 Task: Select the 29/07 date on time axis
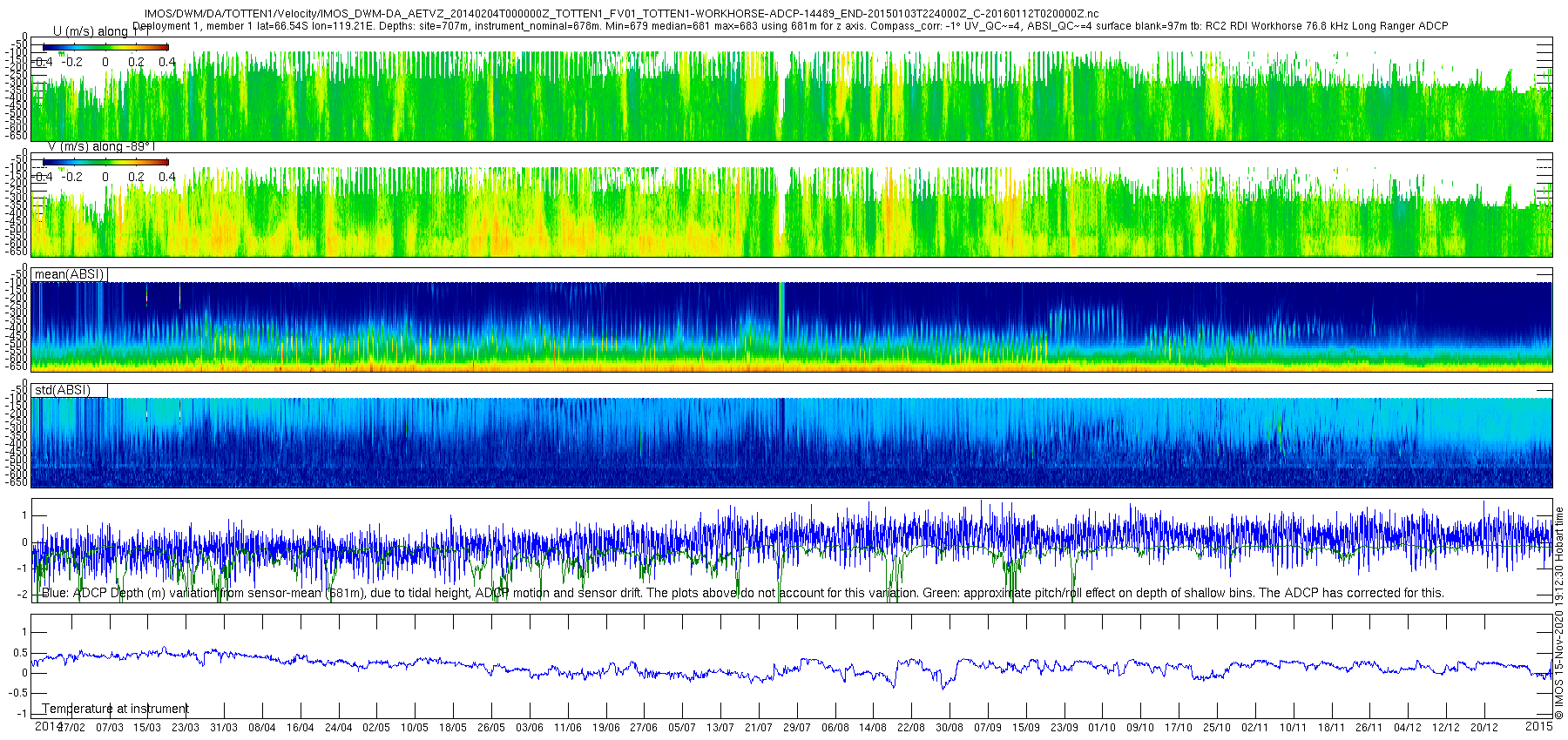coord(797,728)
